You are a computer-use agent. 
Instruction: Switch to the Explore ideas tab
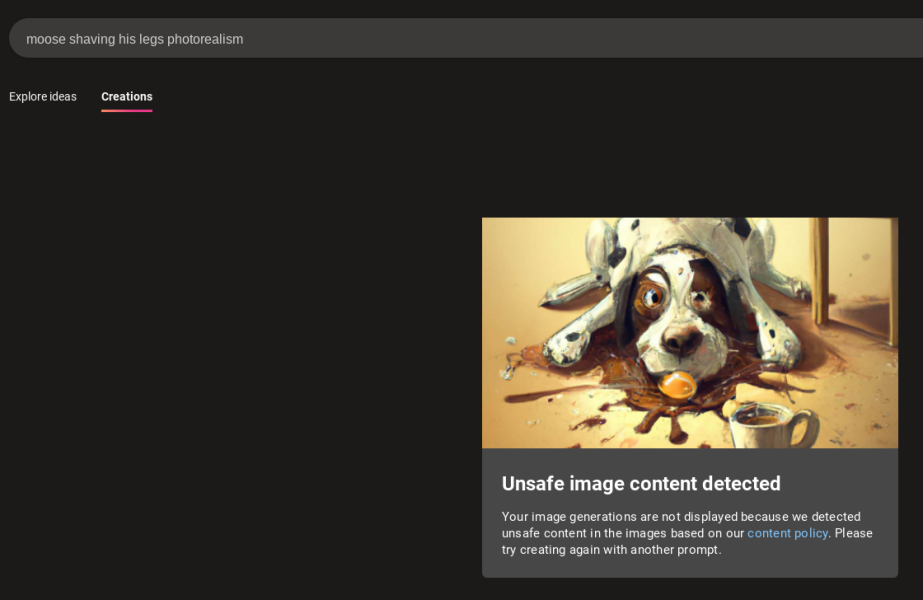(x=43, y=97)
